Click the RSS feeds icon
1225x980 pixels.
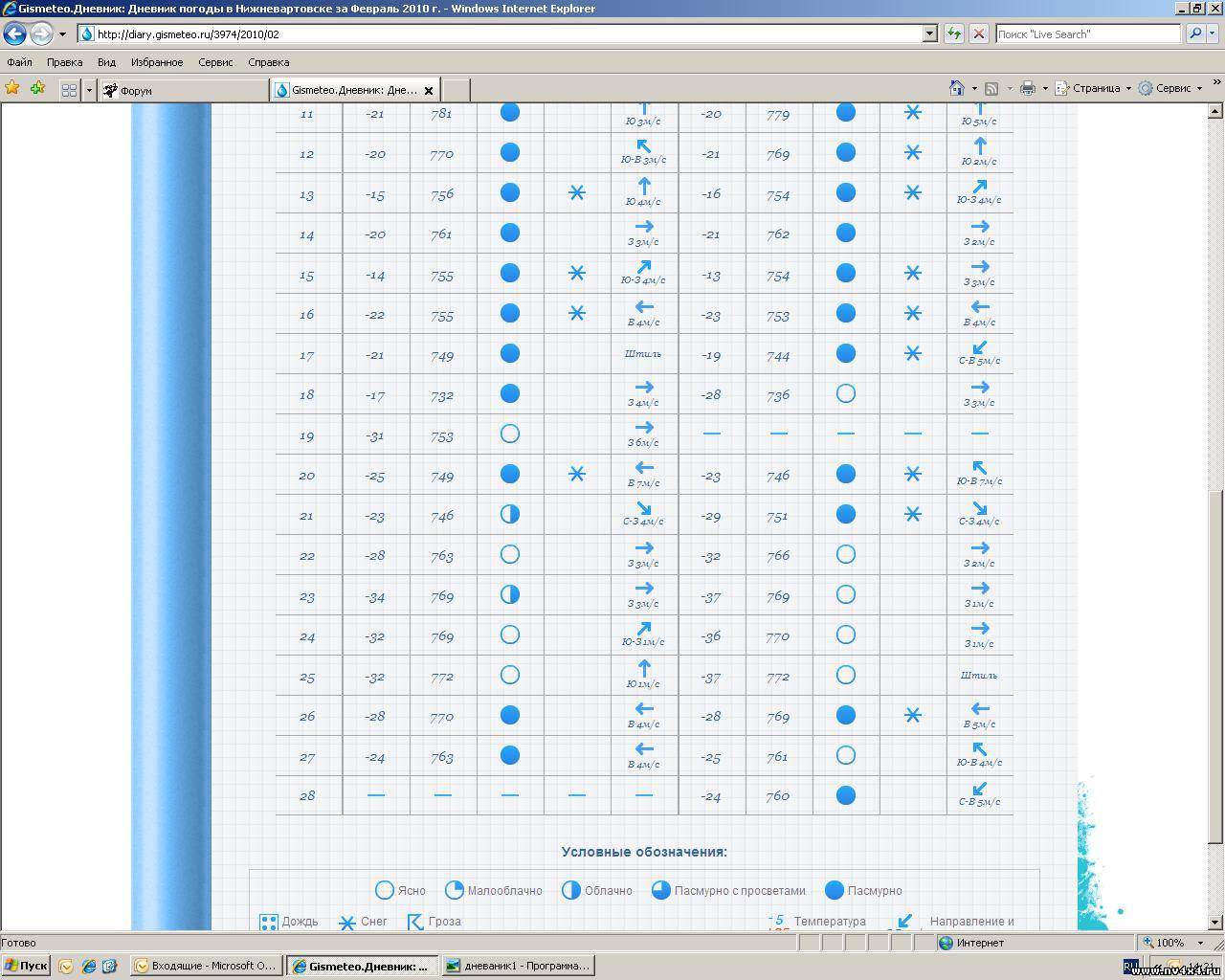pyautogui.click(x=991, y=88)
